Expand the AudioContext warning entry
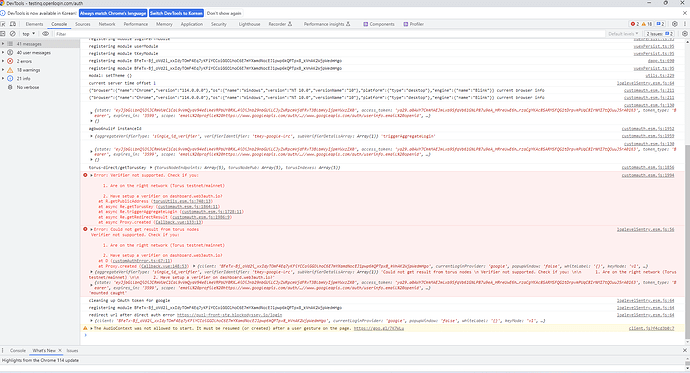This screenshot has width=690, height=373. tap(92, 328)
